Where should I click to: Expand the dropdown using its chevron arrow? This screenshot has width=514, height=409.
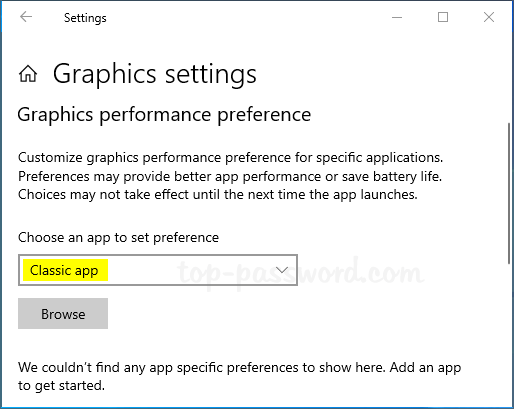tap(282, 270)
